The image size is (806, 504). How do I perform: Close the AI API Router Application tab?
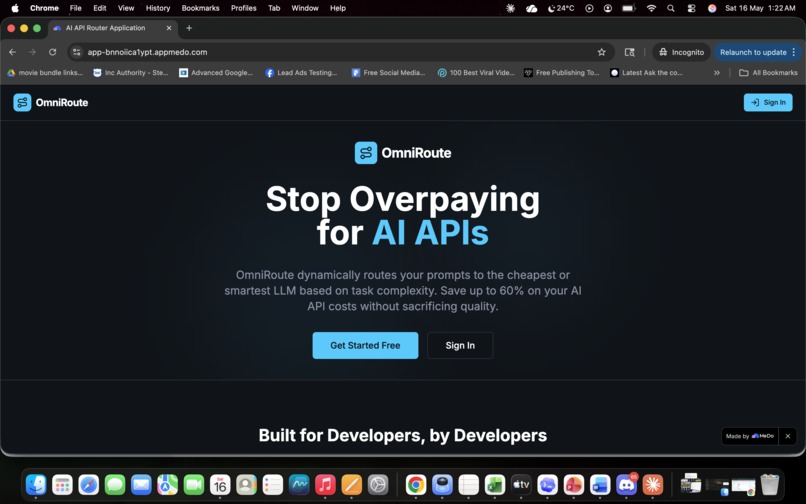pos(169,28)
